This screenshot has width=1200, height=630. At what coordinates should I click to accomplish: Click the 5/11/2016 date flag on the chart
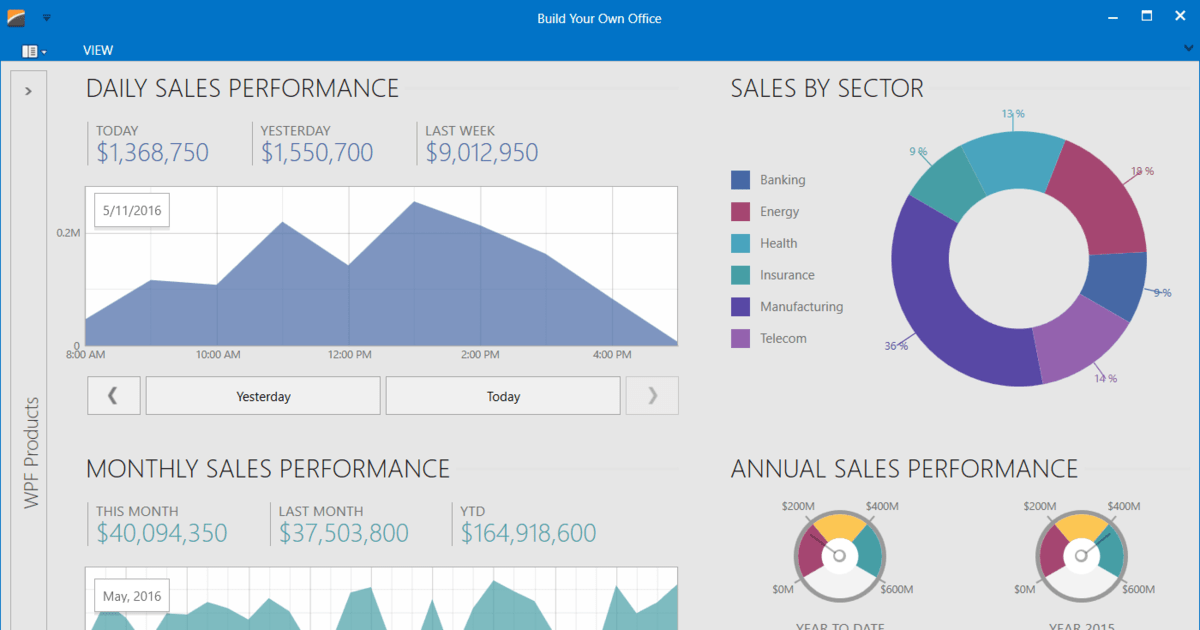[x=131, y=210]
